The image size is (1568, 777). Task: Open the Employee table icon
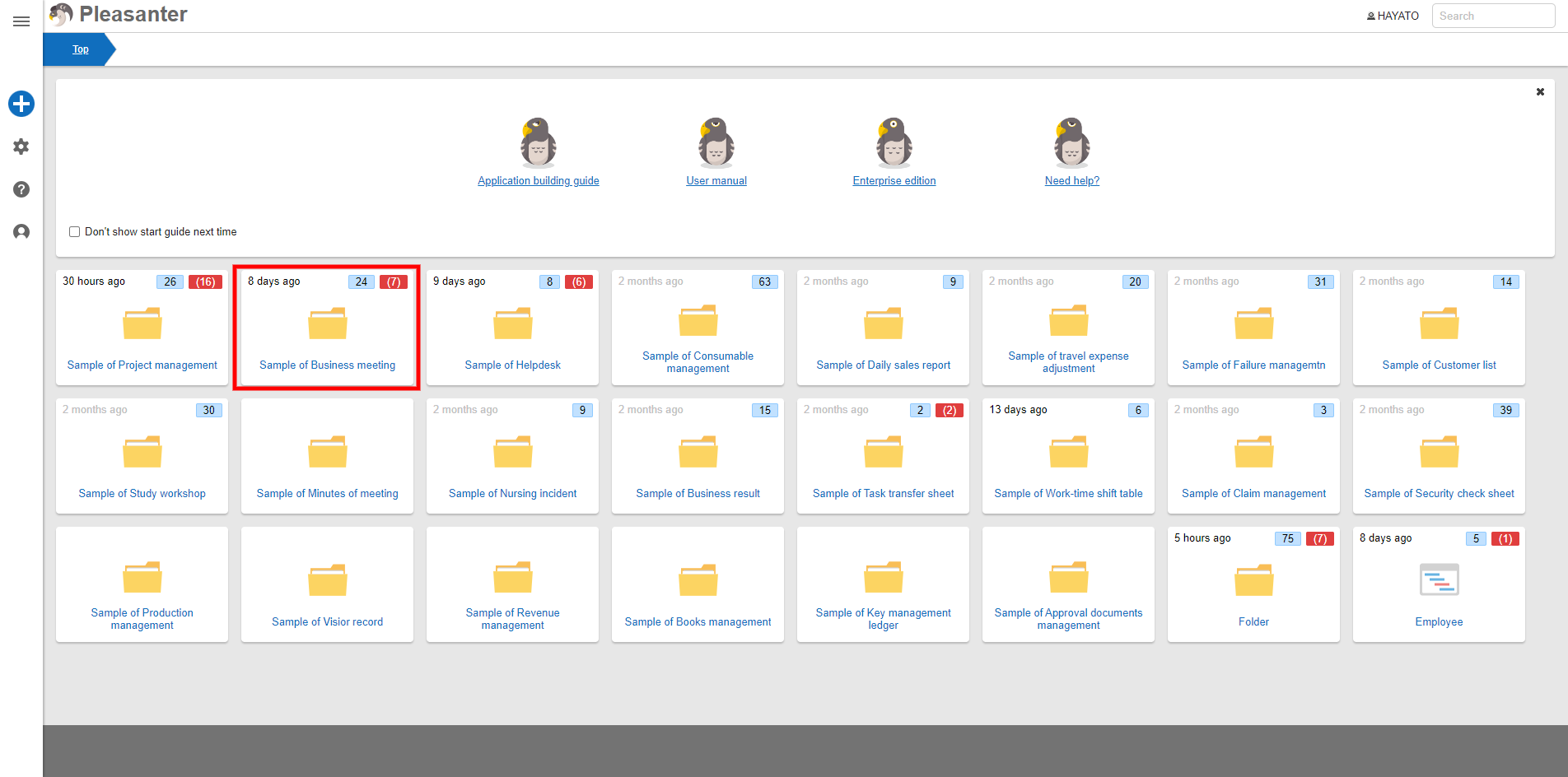(1439, 579)
